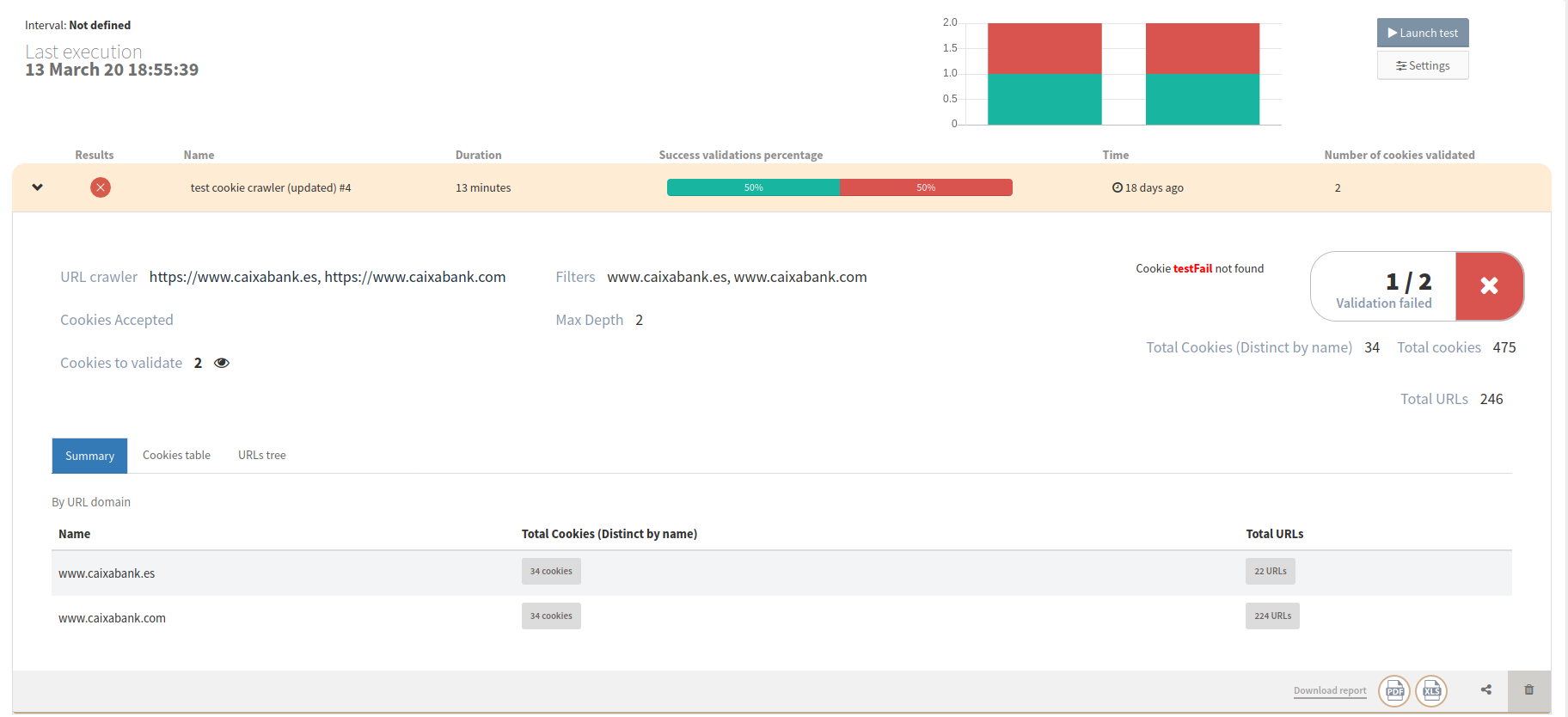Share this test execution

click(x=1486, y=689)
